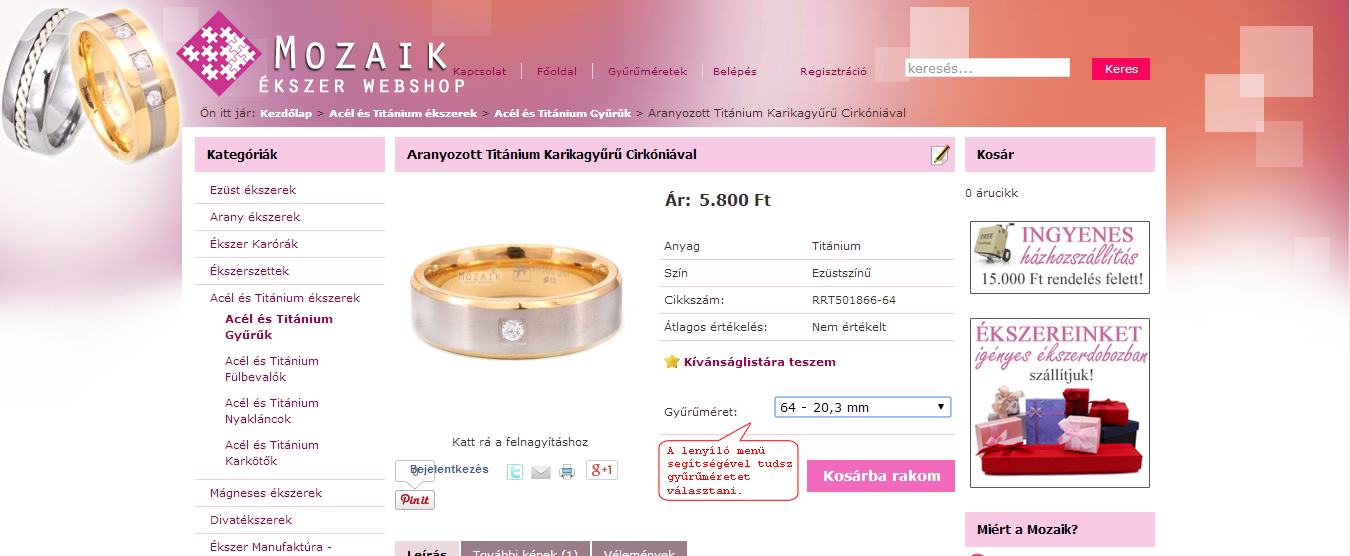Click the Ingyenes házhozszállítás banner
The height and width of the screenshot is (556, 1350).
(1060, 257)
